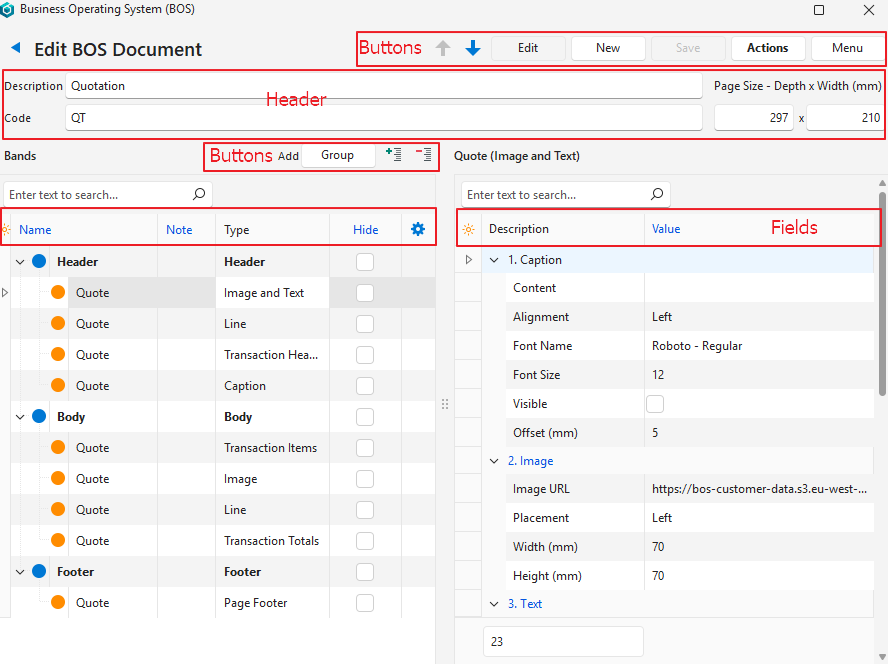Click the New button
The height and width of the screenshot is (664, 888).
608,48
